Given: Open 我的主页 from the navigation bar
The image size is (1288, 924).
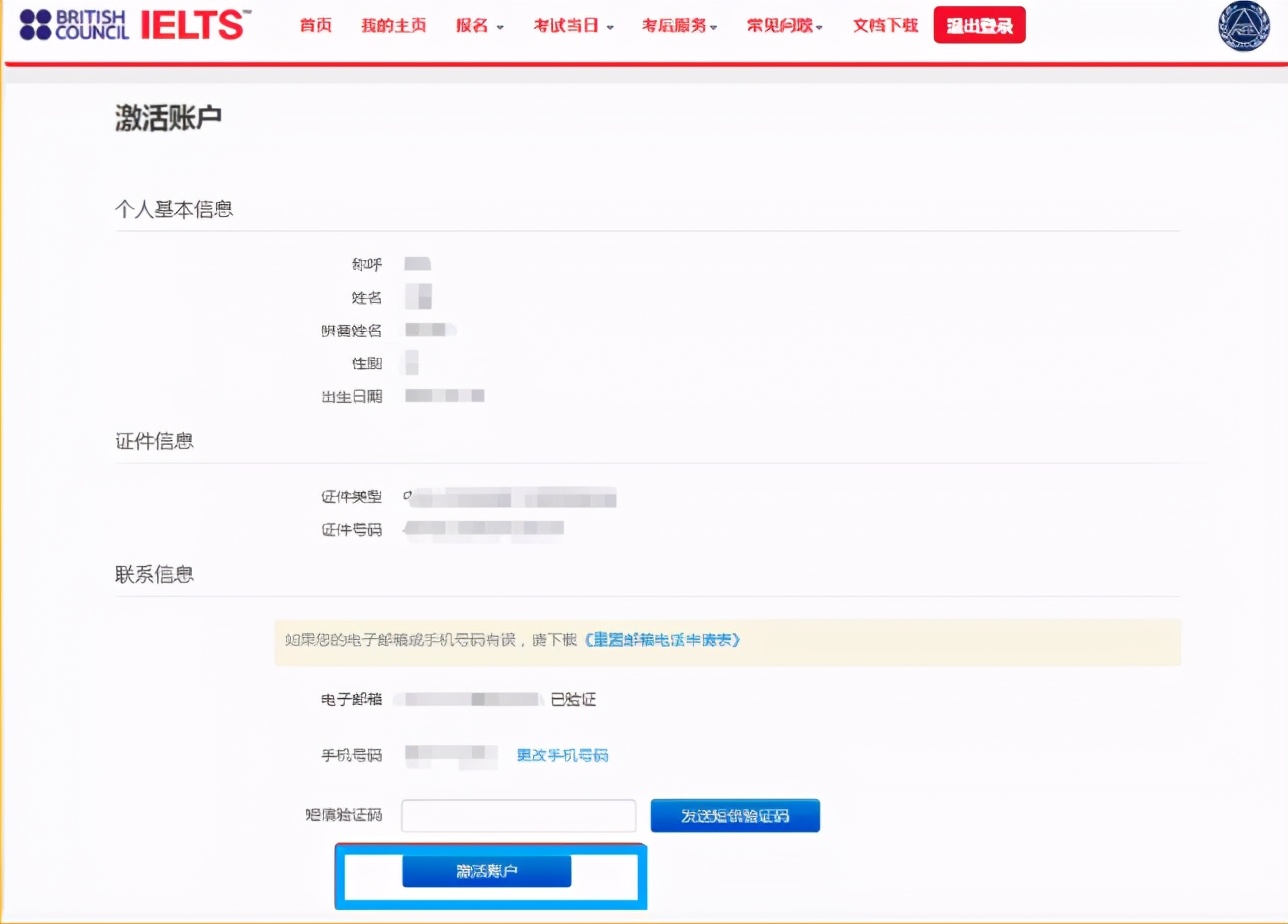Looking at the screenshot, I should click(392, 26).
